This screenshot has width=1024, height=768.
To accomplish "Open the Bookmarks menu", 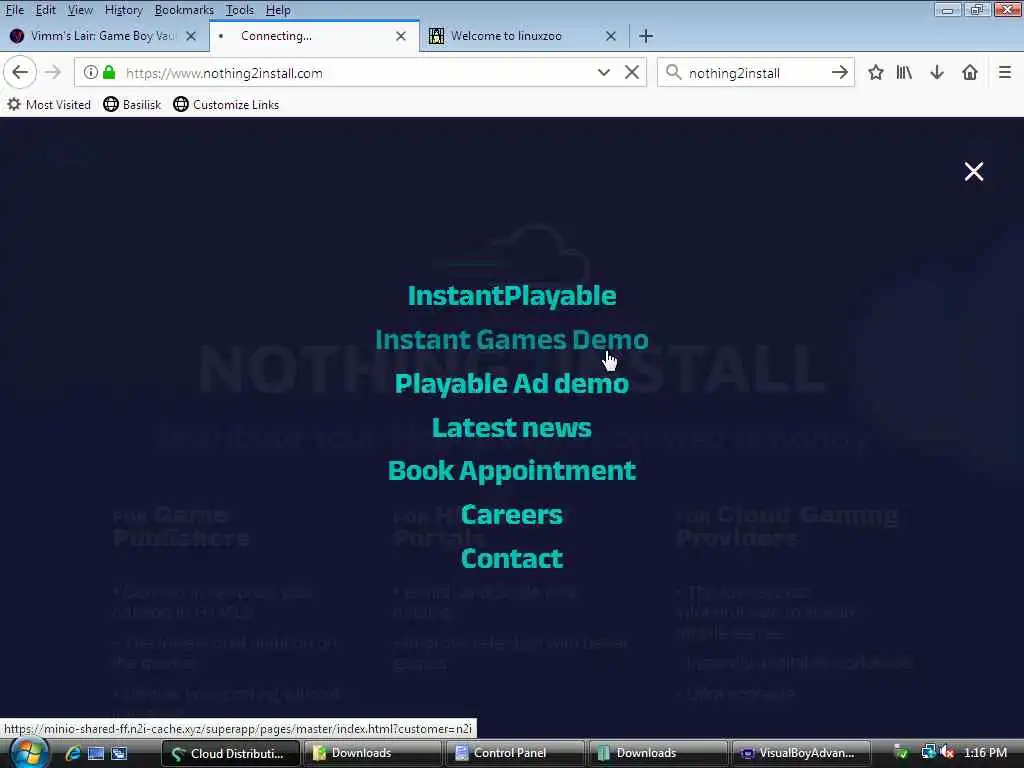I will pyautogui.click(x=184, y=10).
